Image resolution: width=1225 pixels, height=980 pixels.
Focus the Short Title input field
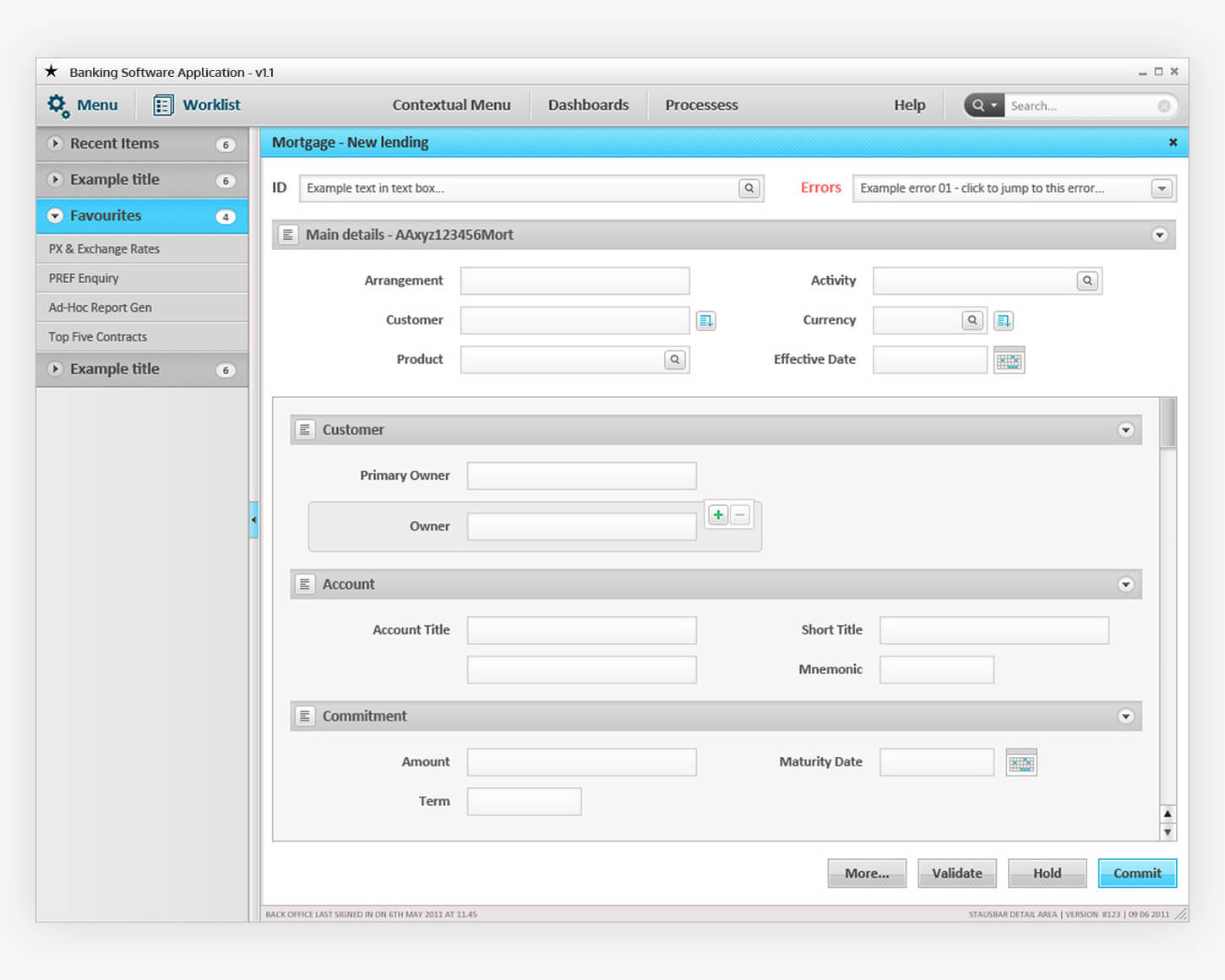click(x=994, y=630)
